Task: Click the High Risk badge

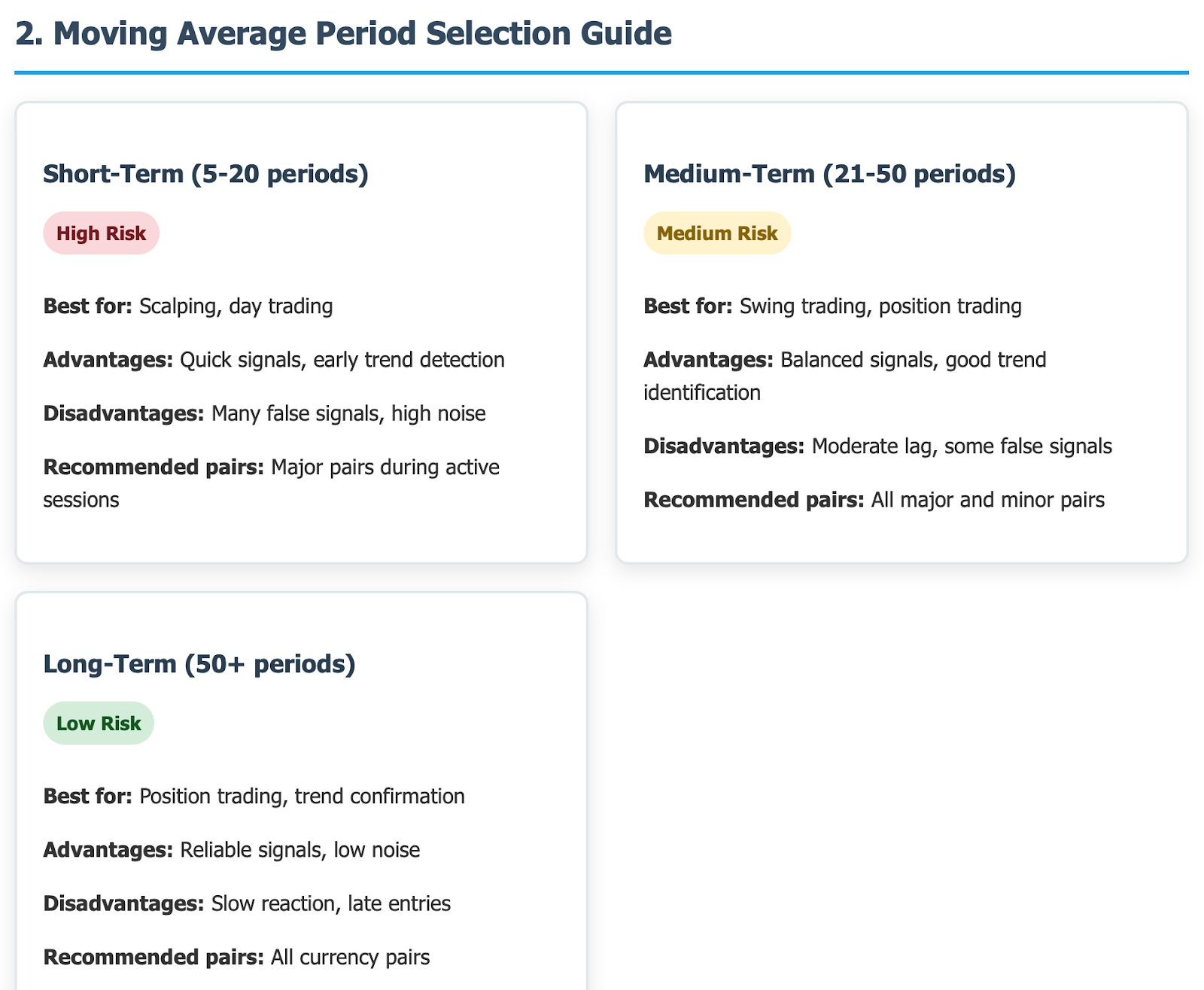Action: [x=101, y=233]
